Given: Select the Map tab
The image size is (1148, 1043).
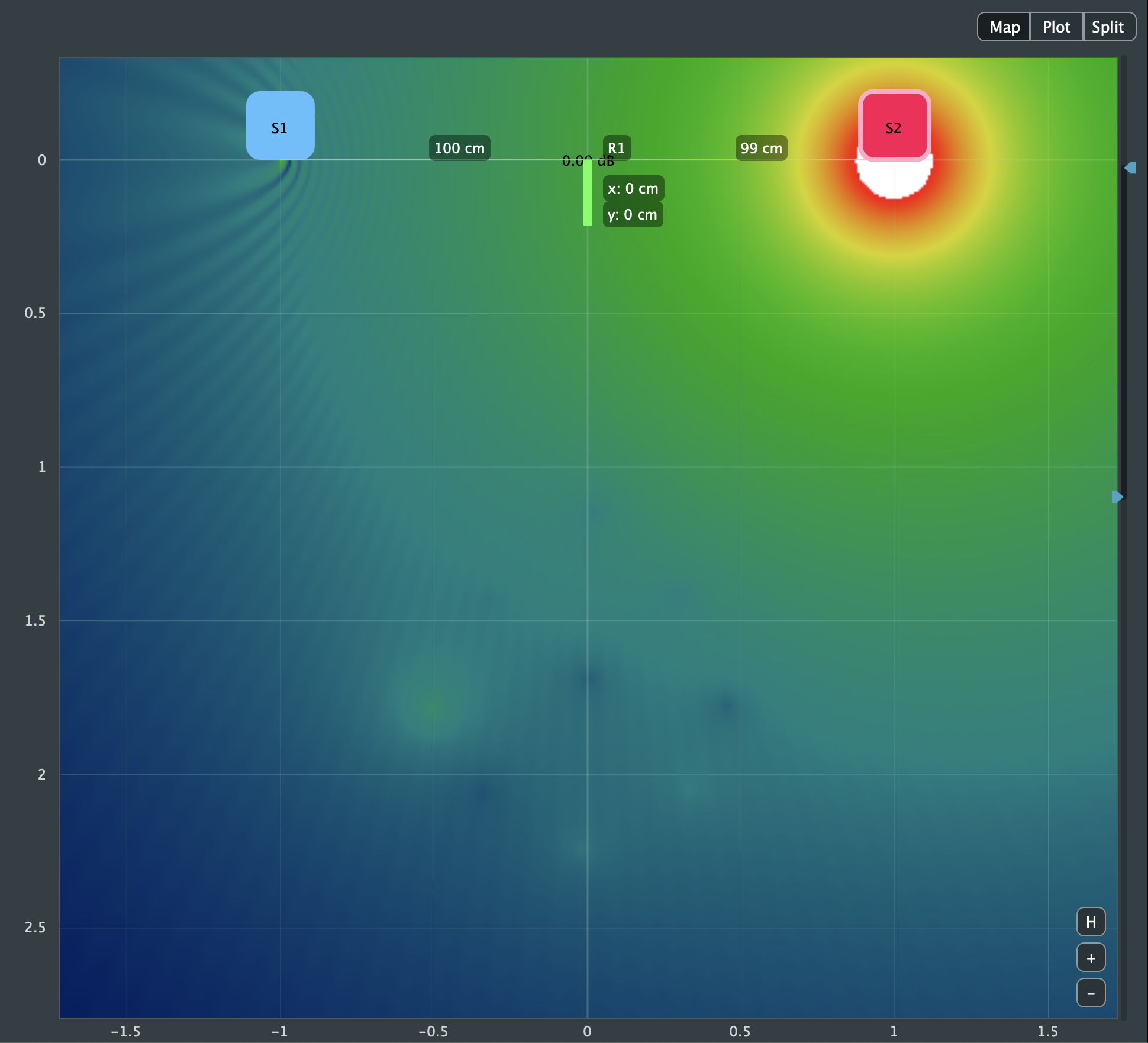Looking at the screenshot, I should click(1004, 27).
